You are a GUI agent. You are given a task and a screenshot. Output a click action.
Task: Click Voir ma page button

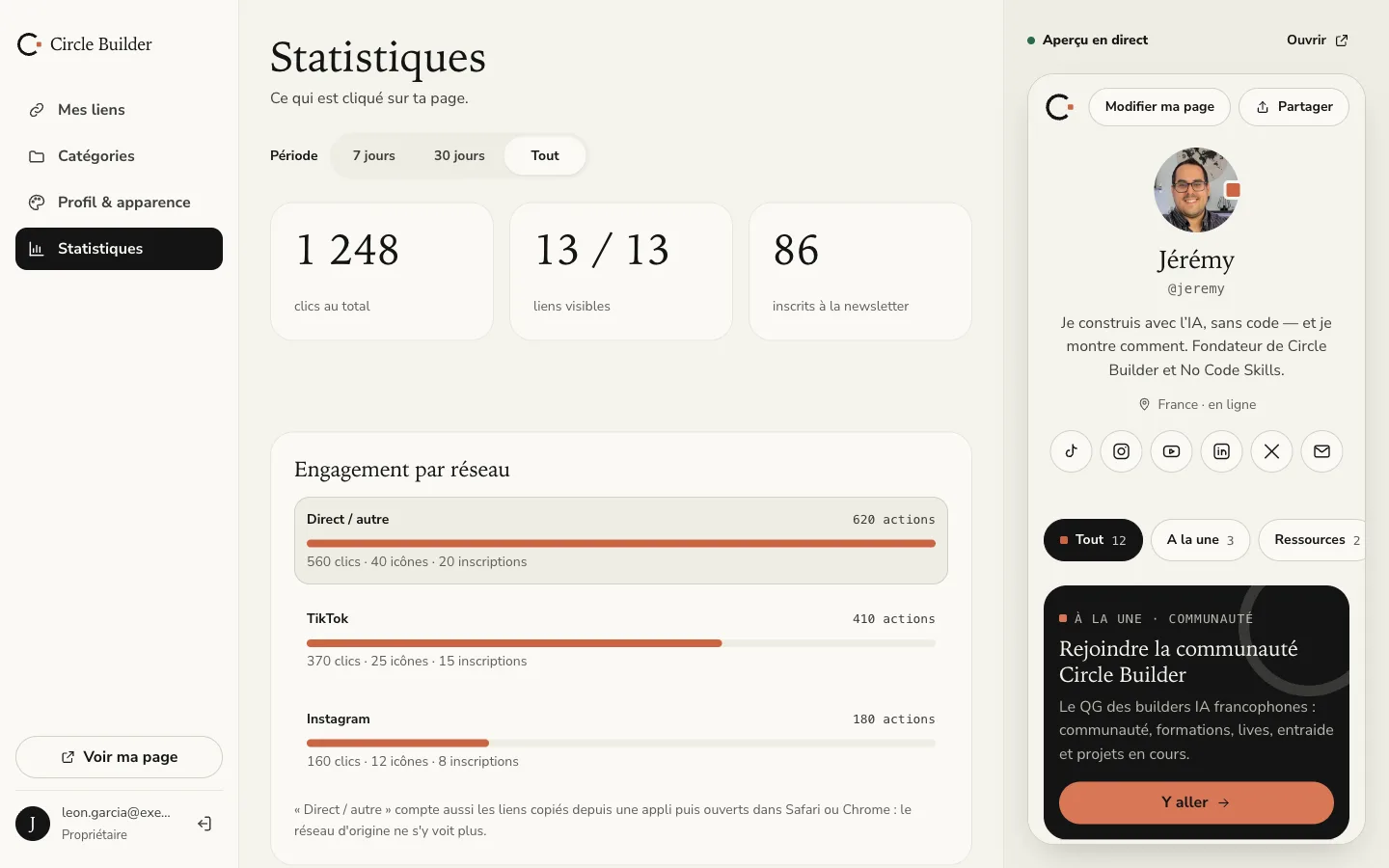119,757
